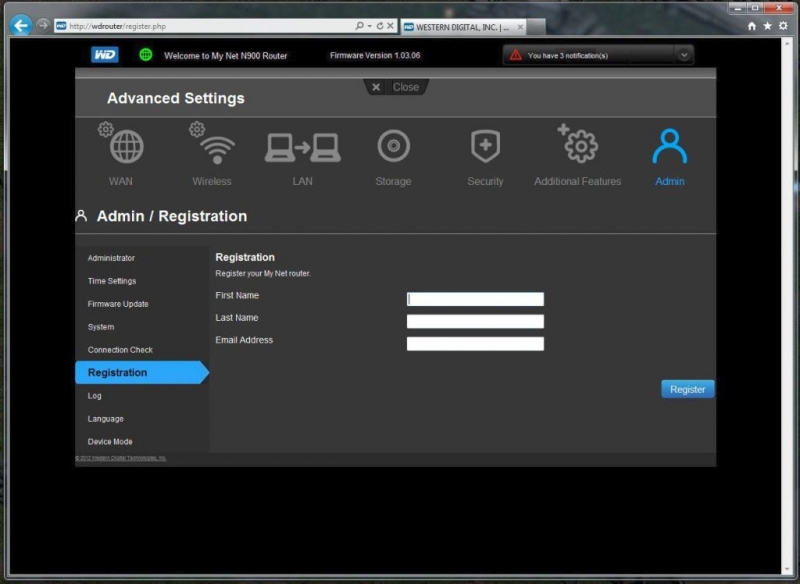Open the LAN settings icon

click(302, 147)
